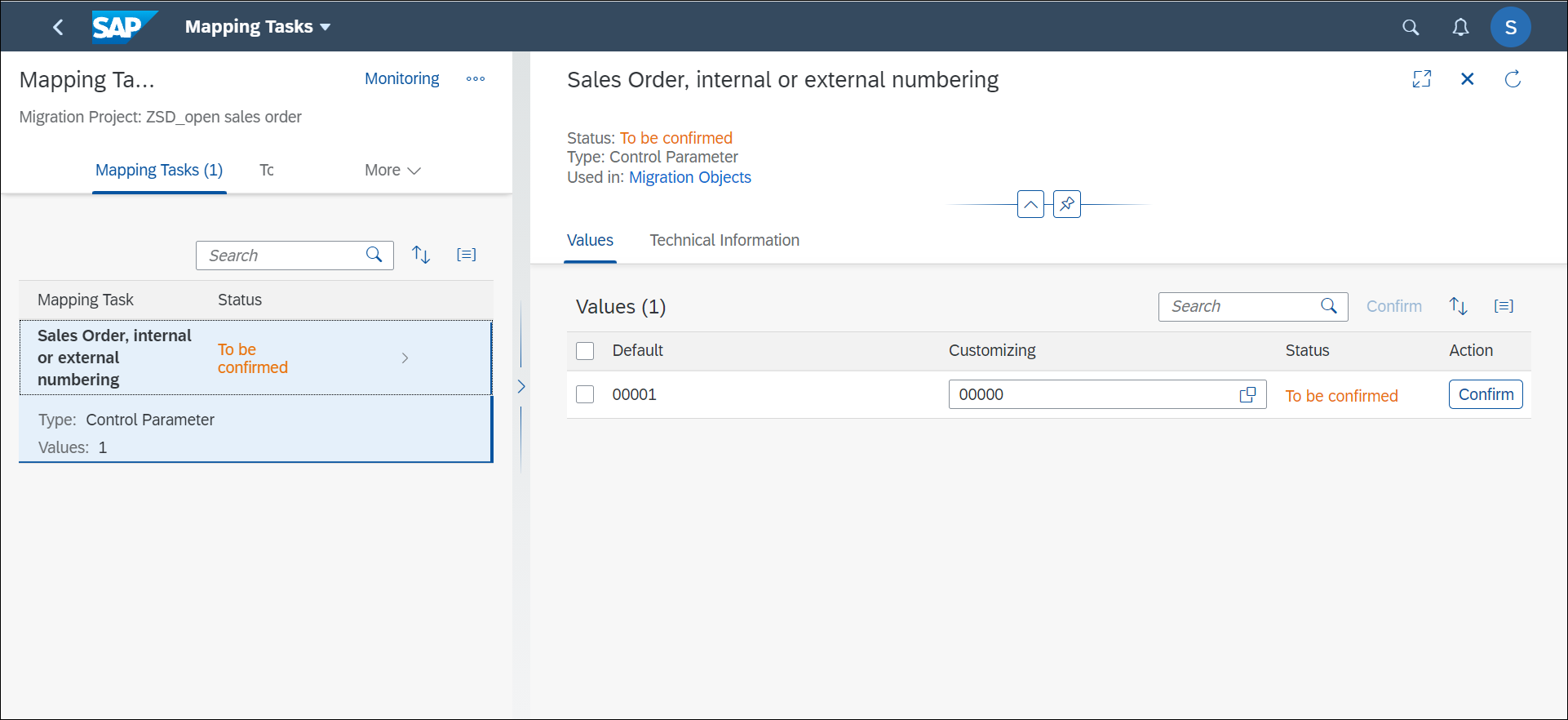Open the search icon in the top bar
The image size is (1568, 720).
click(x=1411, y=28)
